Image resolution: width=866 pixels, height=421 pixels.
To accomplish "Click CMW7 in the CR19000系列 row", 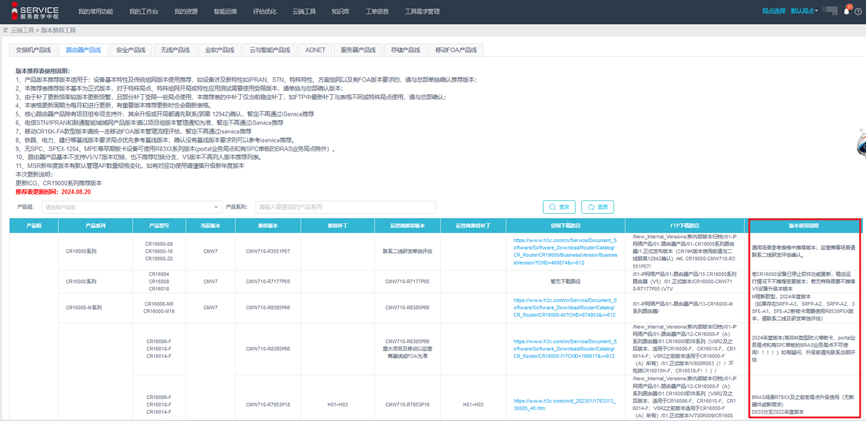I will [210, 251].
